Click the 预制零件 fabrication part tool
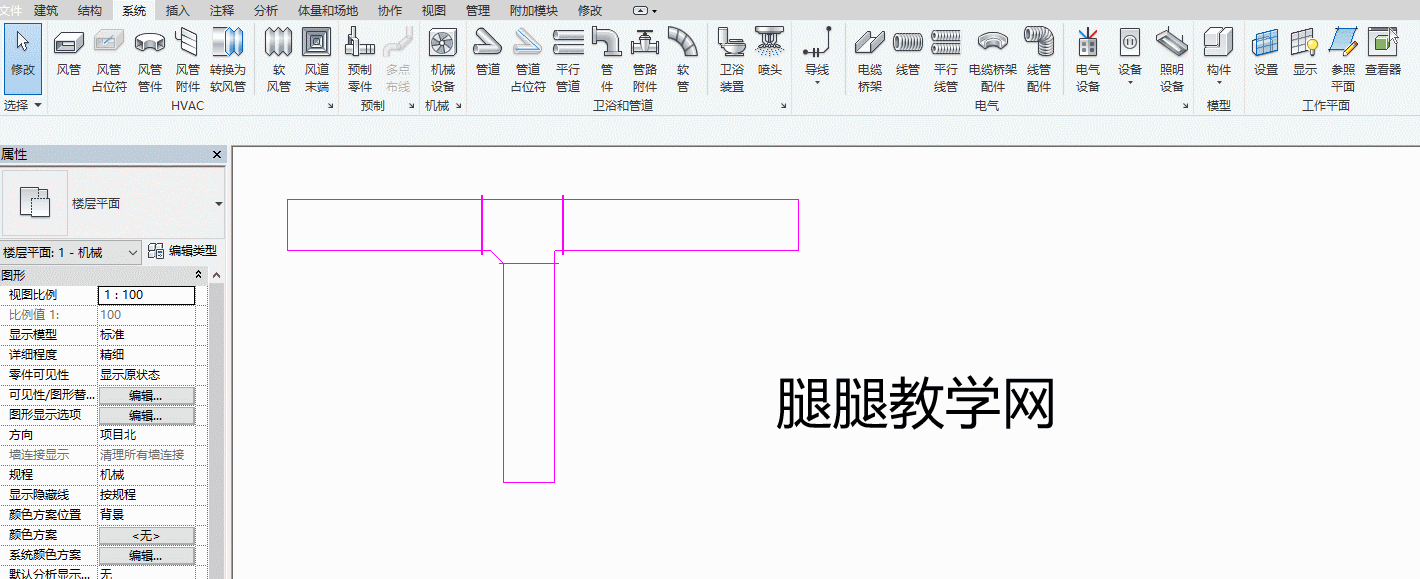 pyautogui.click(x=360, y=59)
